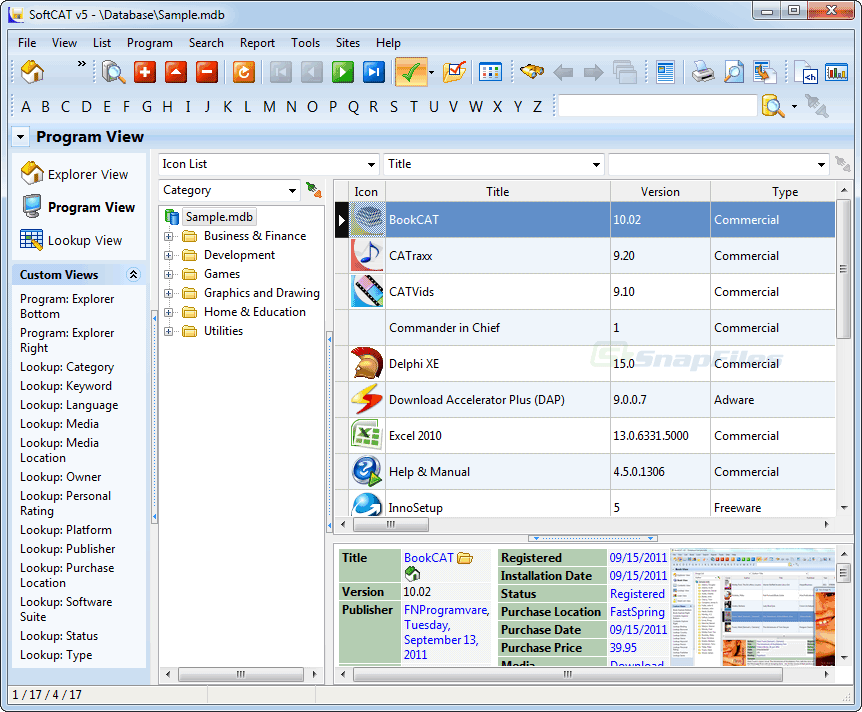
Task: Open custom view Lookup: Keyword
Action: tap(66, 386)
